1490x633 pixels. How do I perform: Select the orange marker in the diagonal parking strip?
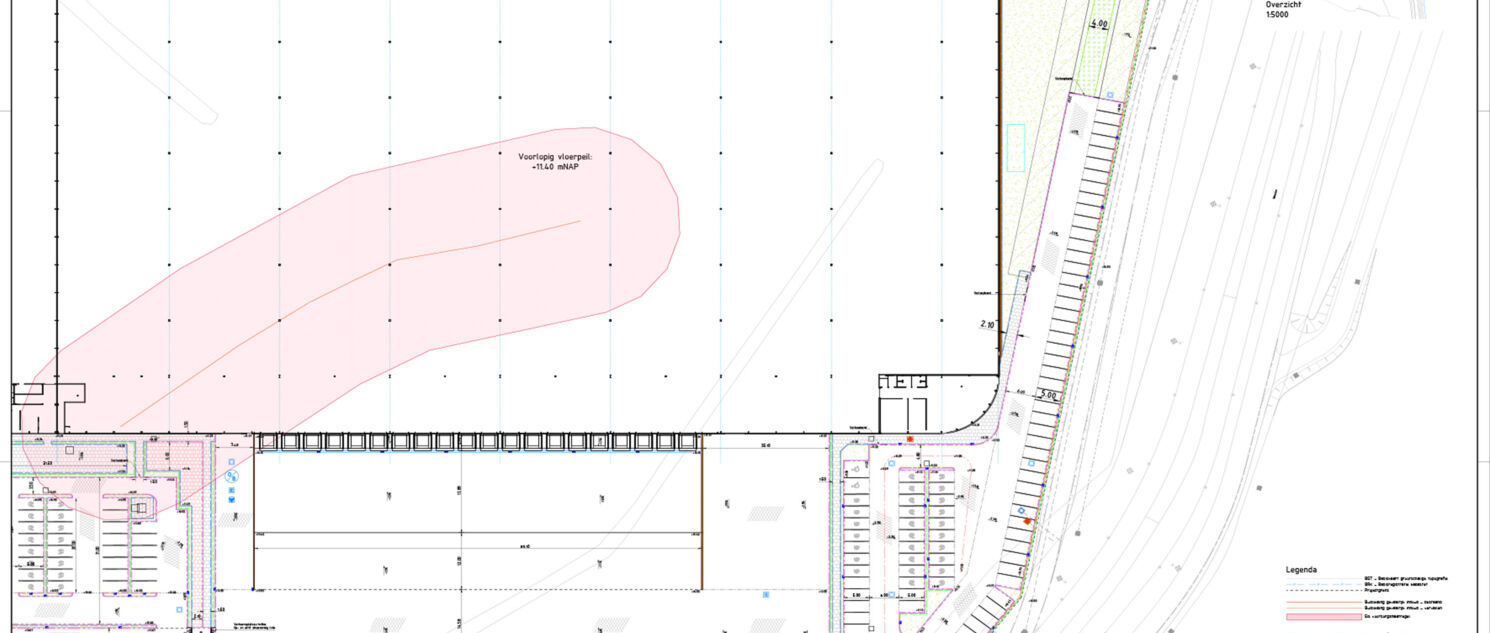[1027, 521]
